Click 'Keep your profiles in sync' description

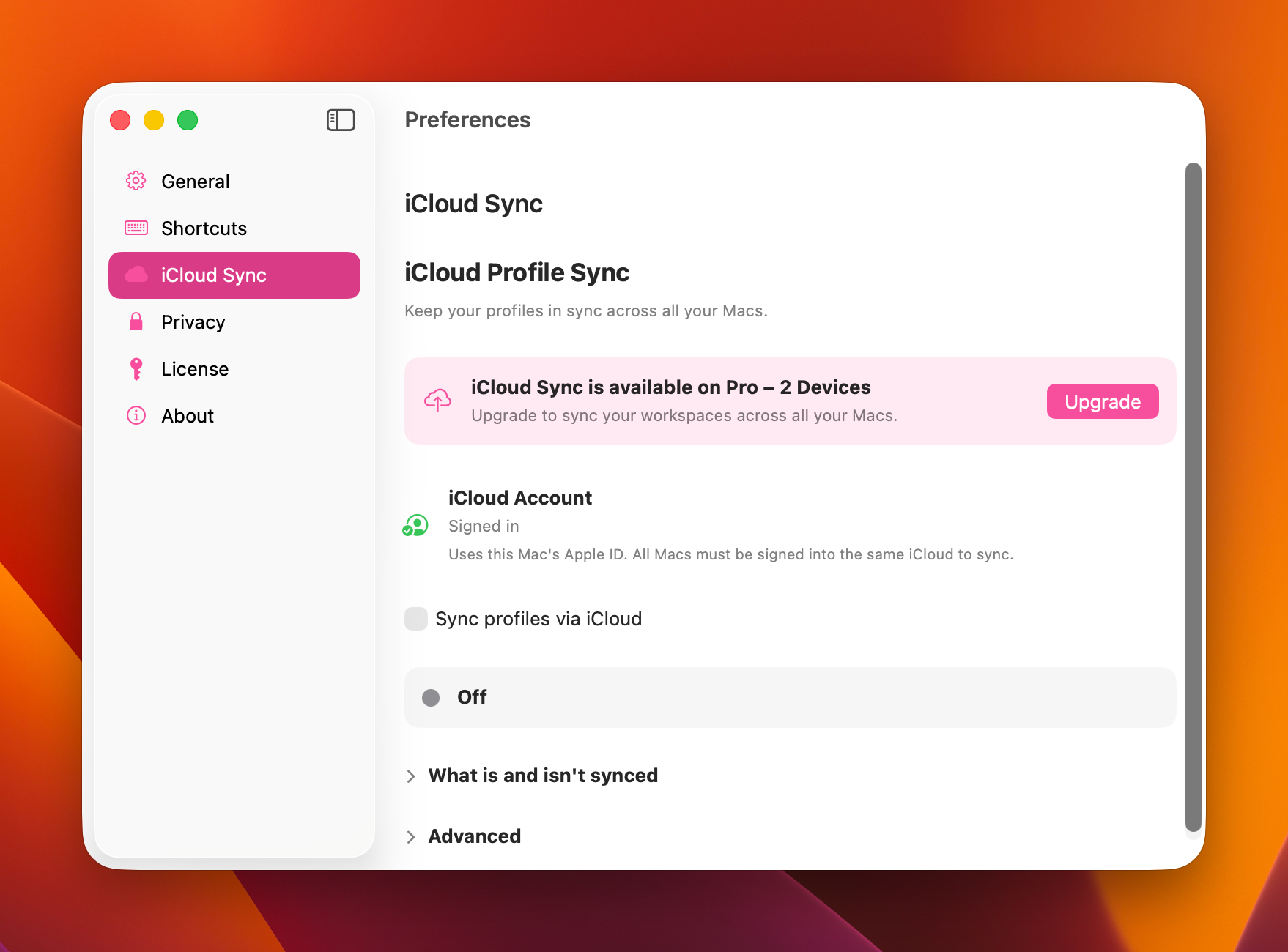point(586,310)
